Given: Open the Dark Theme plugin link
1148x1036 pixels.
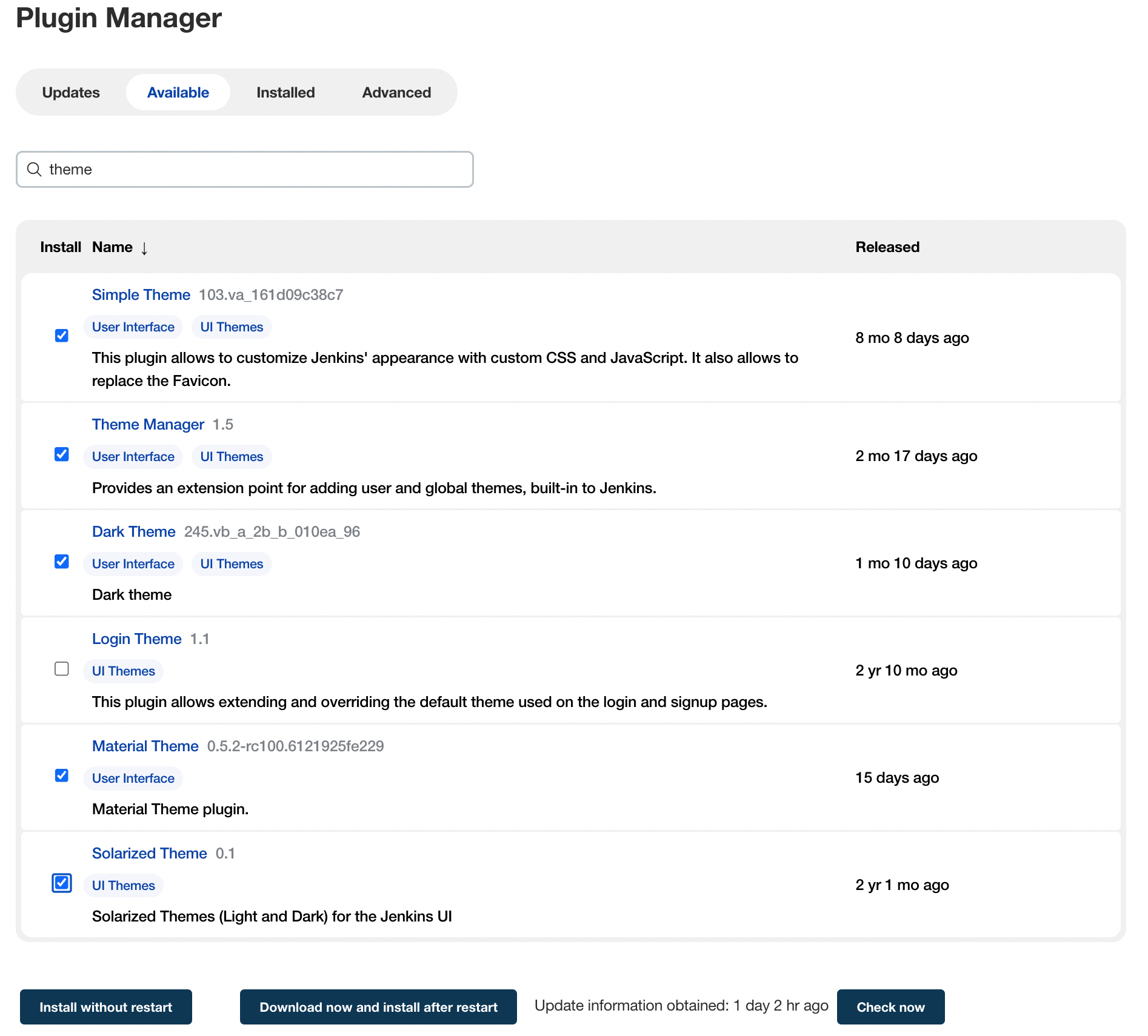Looking at the screenshot, I should tap(134, 532).
